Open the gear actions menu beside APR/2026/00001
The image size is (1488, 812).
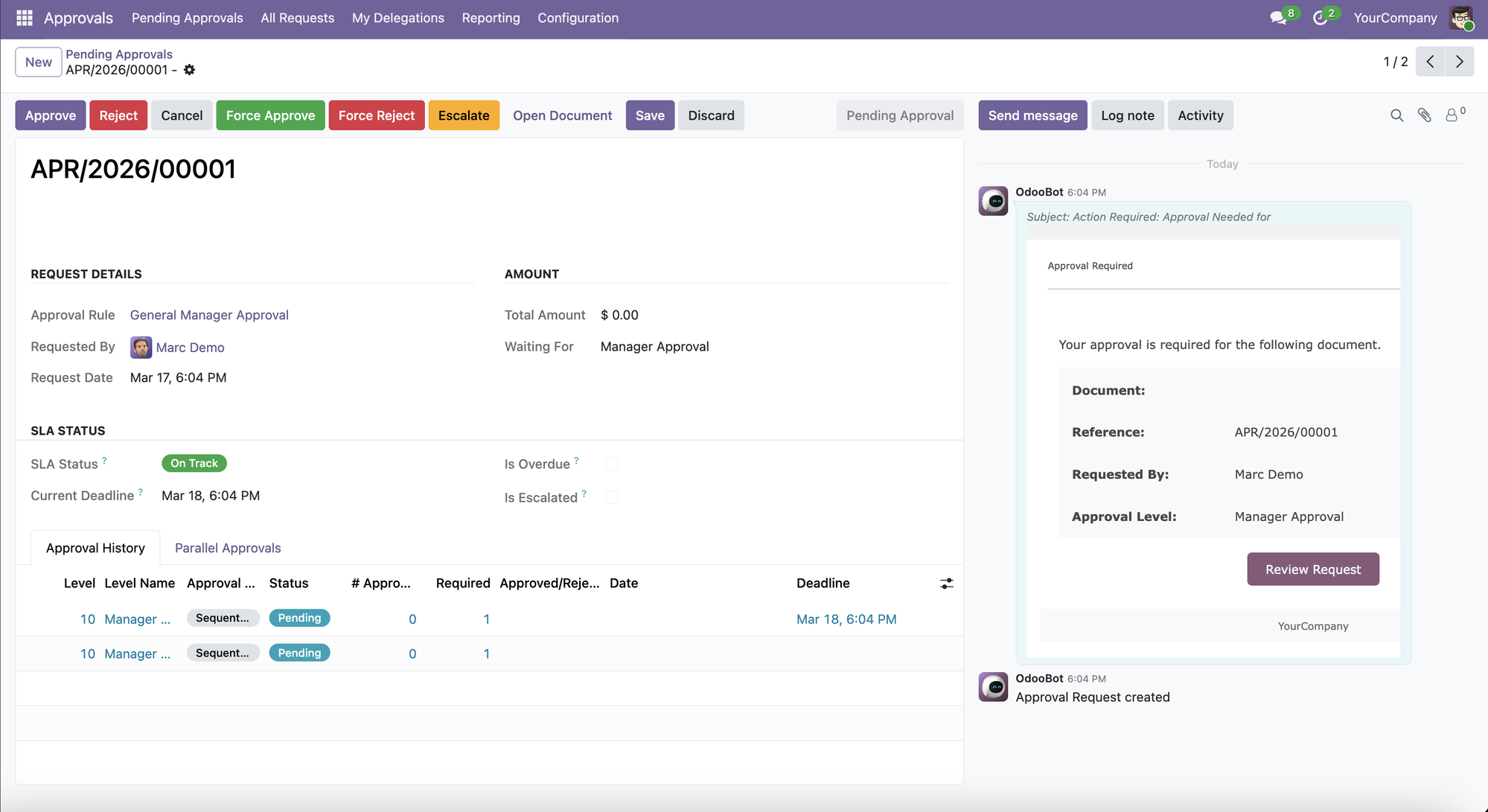[190, 70]
